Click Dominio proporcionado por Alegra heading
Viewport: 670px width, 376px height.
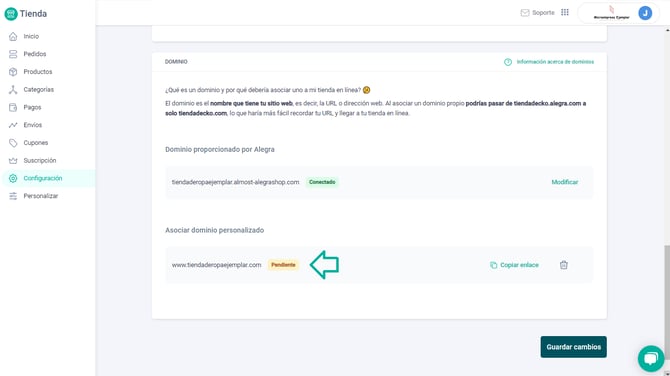(220, 150)
